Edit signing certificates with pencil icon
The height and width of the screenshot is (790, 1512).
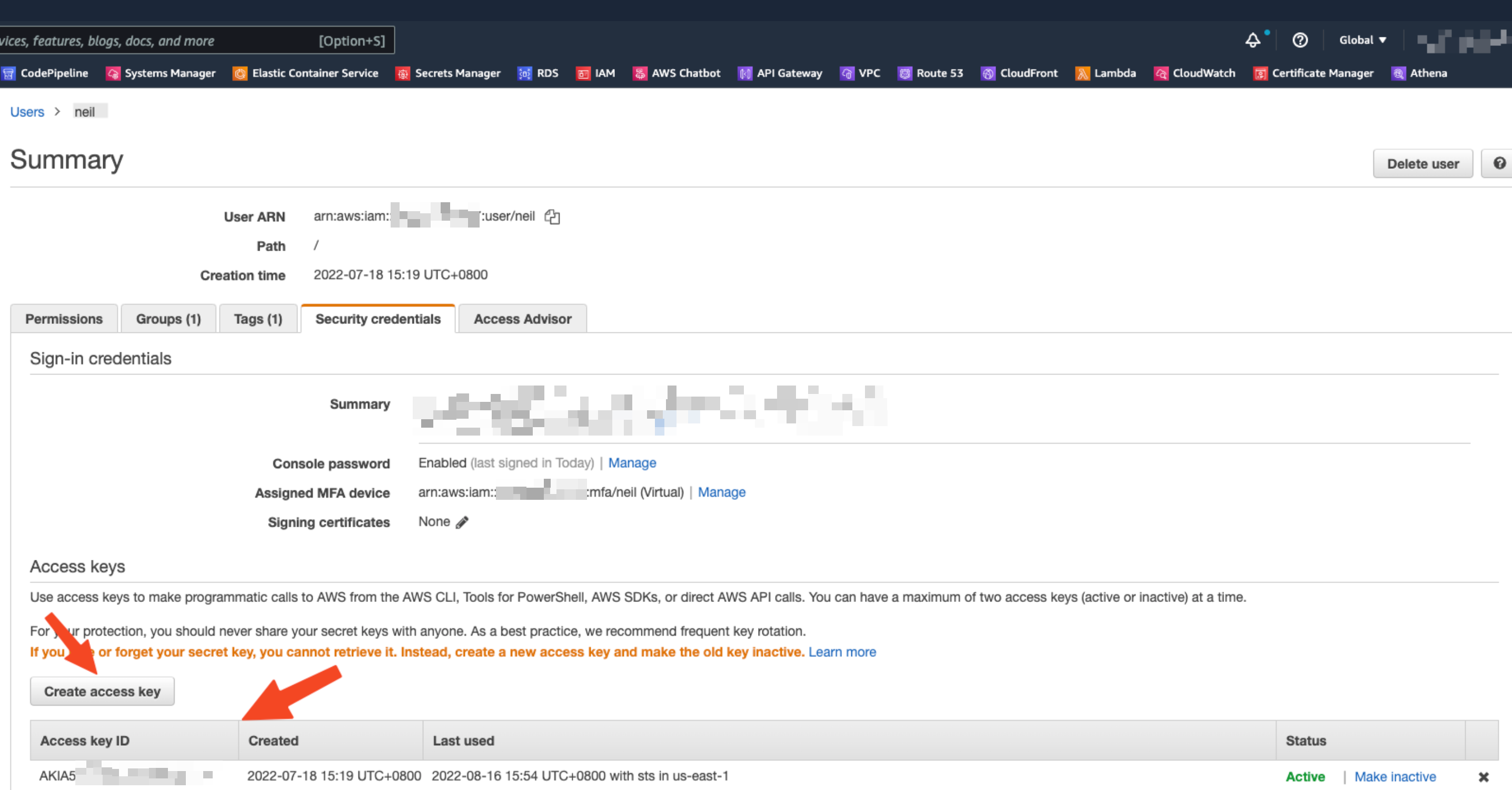[463, 522]
